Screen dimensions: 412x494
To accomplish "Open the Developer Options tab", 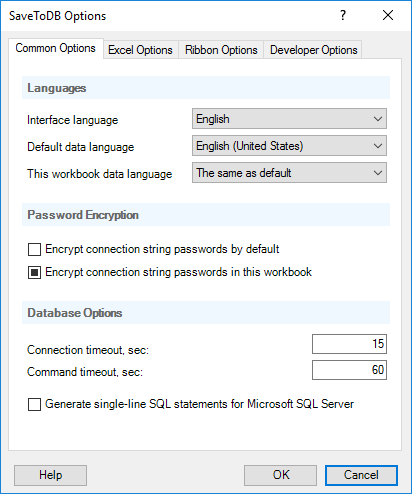I will tap(313, 50).
